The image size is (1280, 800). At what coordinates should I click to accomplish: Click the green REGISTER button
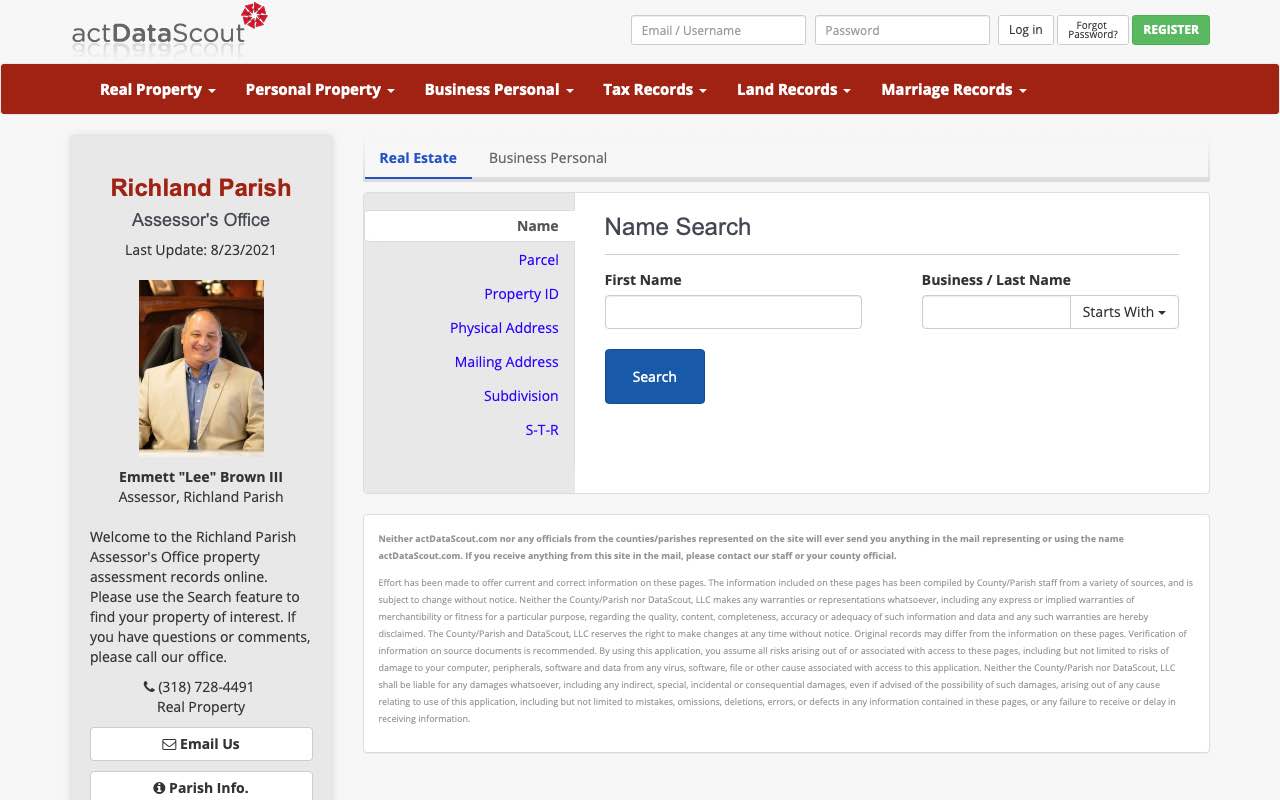pyautogui.click(x=1170, y=30)
